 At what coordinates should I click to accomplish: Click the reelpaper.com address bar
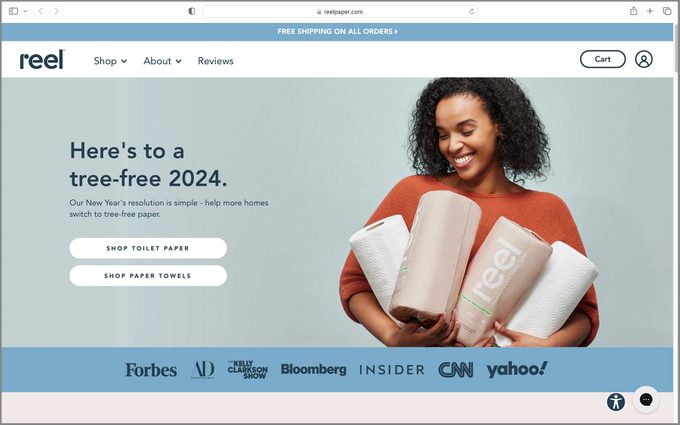tap(340, 12)
